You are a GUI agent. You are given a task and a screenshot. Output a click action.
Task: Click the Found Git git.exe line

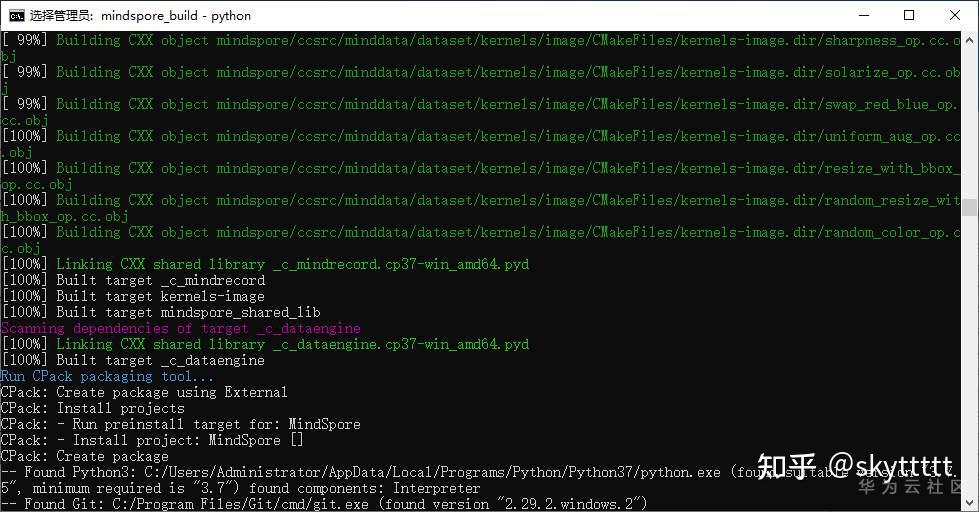pyautogui.click(x=324, y=504)
